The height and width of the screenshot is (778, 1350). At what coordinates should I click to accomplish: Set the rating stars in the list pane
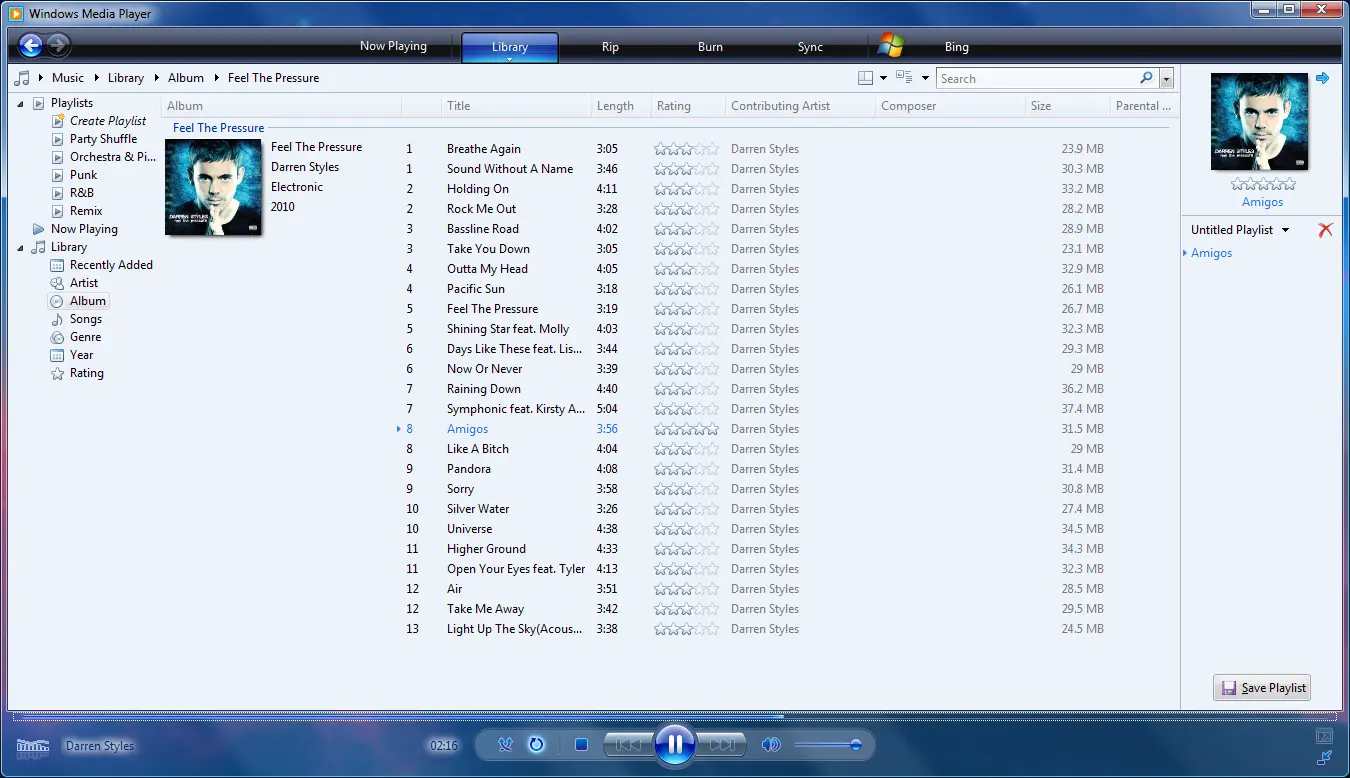point(1263,184)
